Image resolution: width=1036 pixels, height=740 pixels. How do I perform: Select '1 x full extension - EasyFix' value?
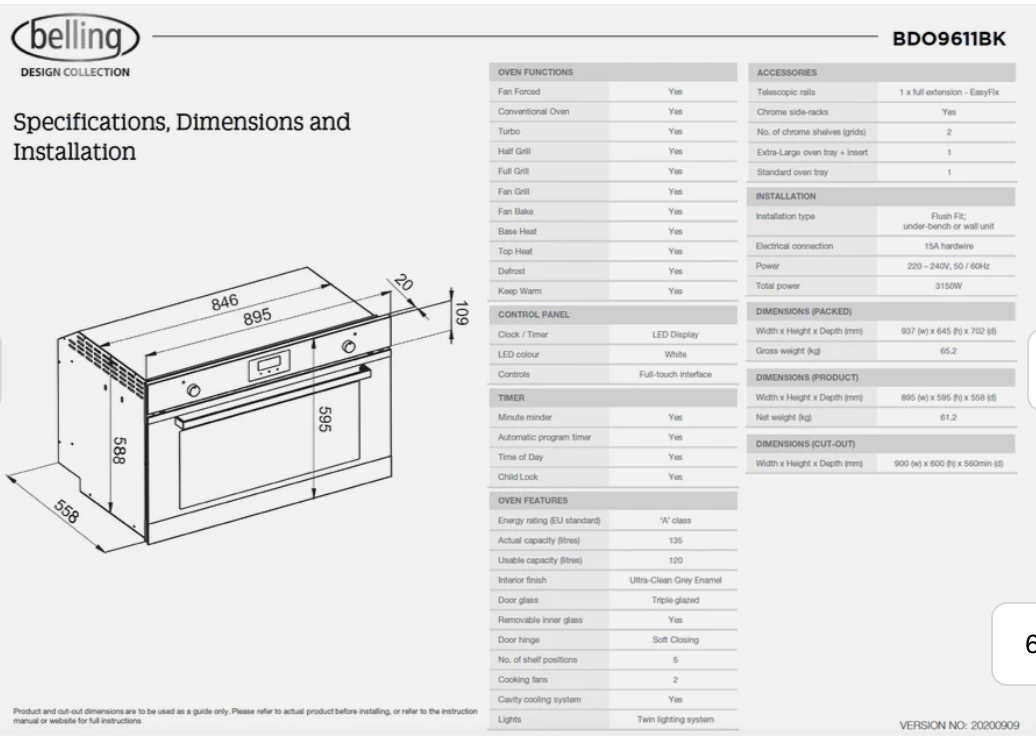tap(949, 92)
